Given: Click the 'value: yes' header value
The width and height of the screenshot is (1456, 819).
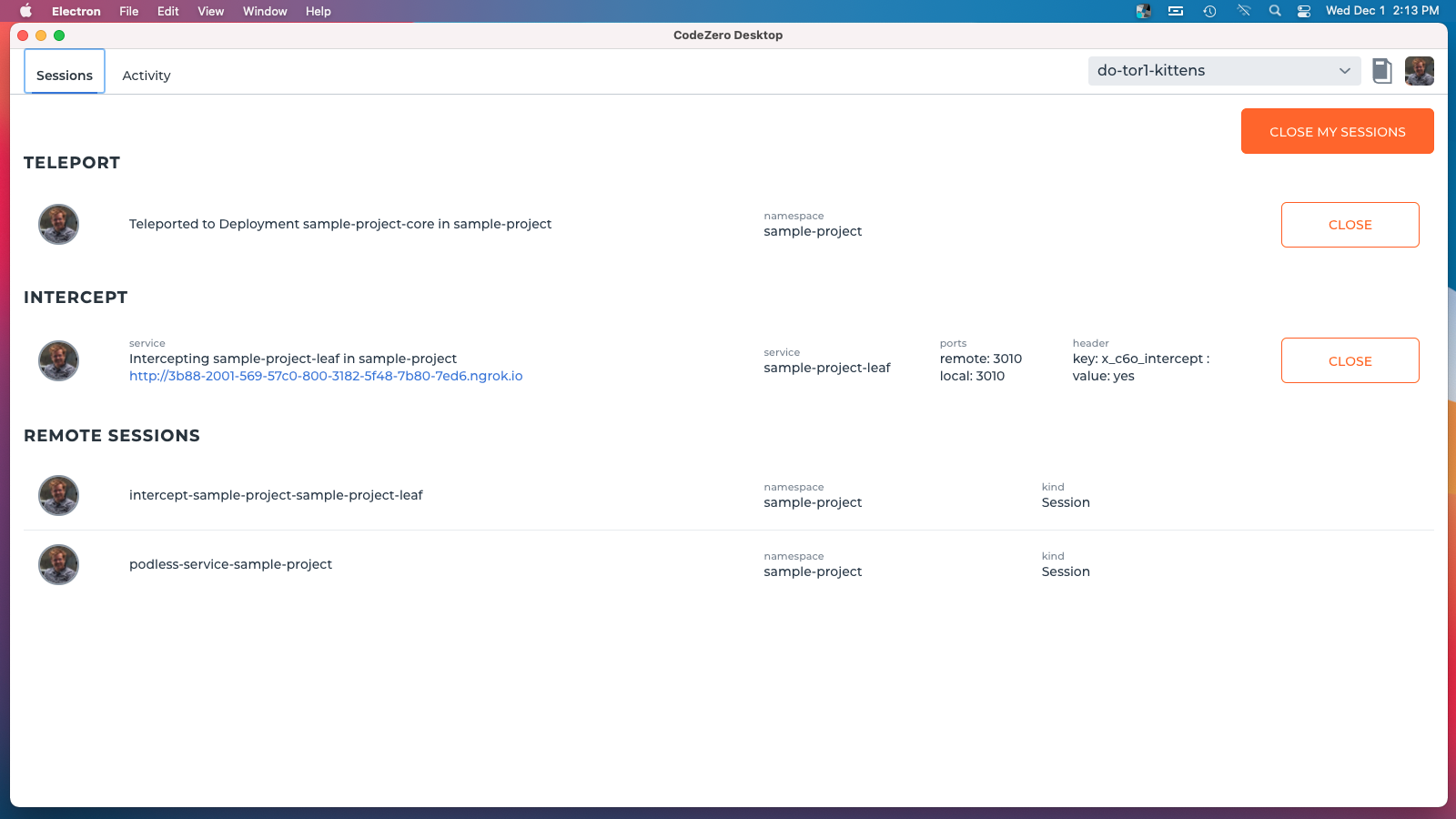Looking at the screenshot, I should 1103,376.
